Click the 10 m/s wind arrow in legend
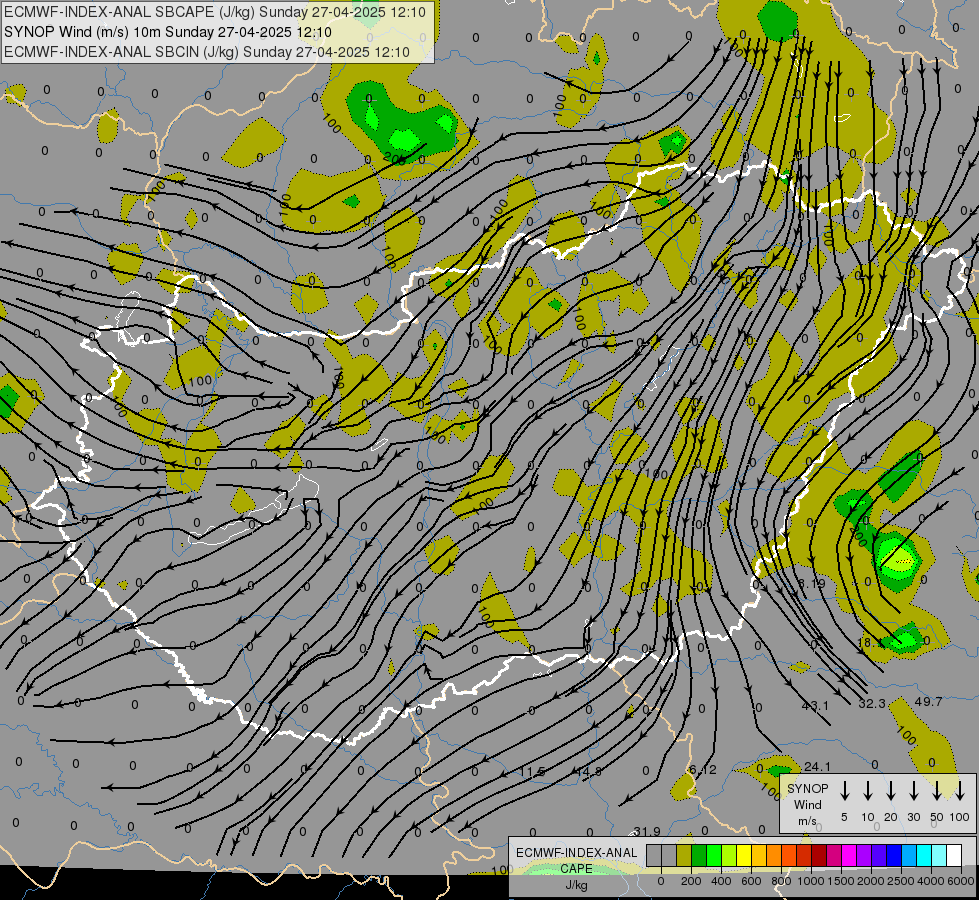 click(868, 791)
